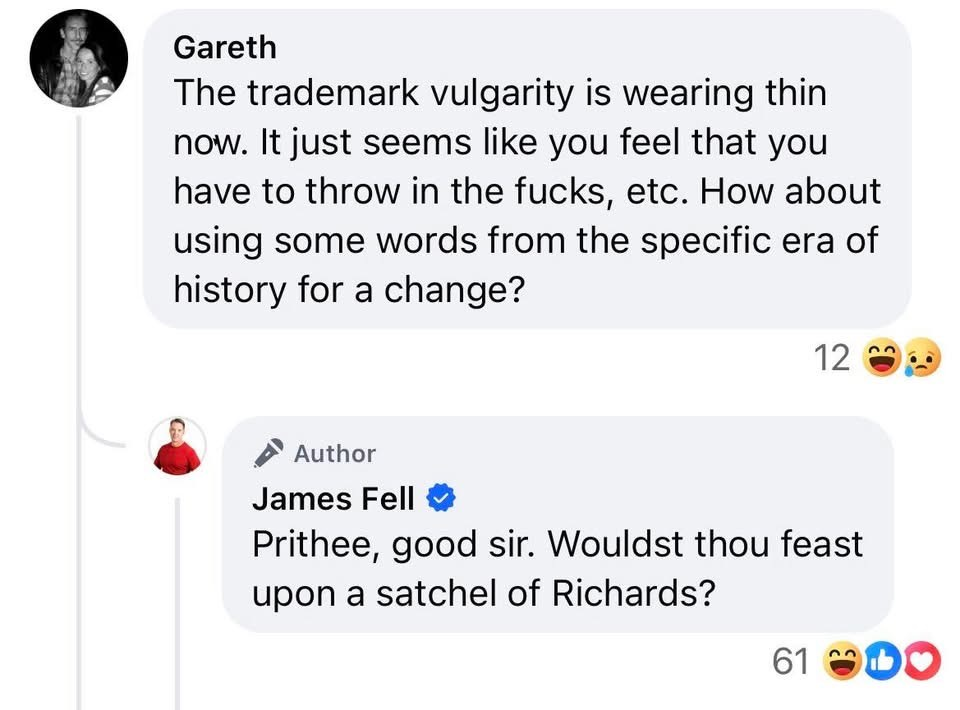This screenshot has height=710, width=960.
Task: Click laughing emoji beside the 12 count
Action: [879, 357]
